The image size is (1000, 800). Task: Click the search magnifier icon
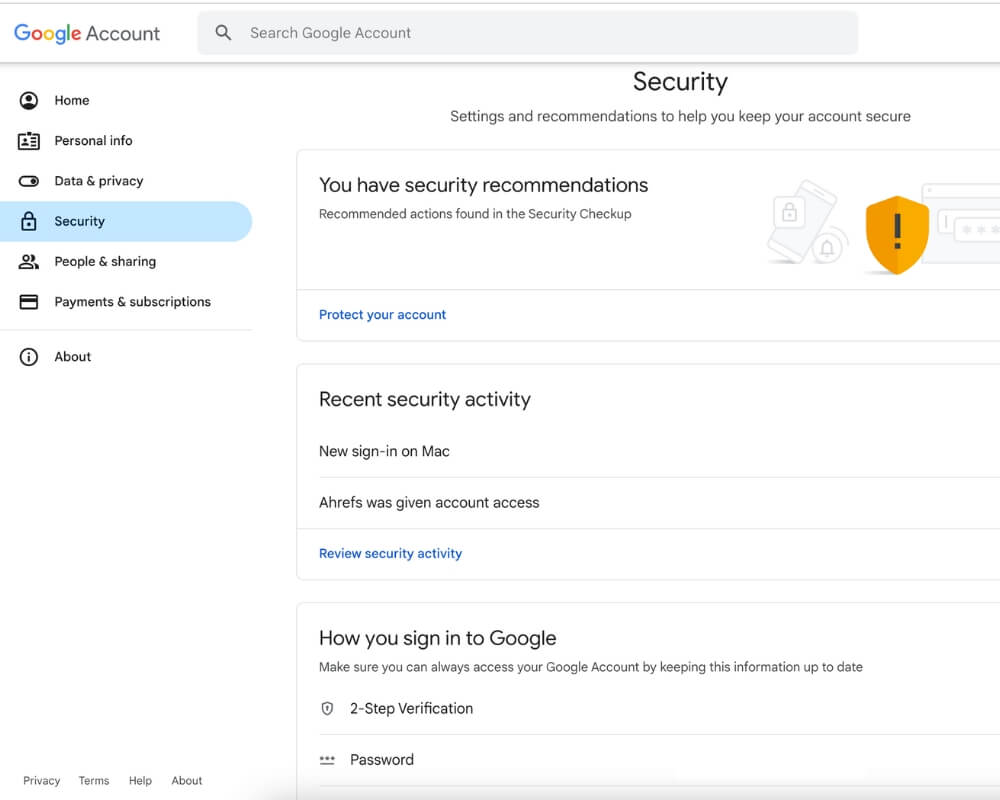point(223,32)
